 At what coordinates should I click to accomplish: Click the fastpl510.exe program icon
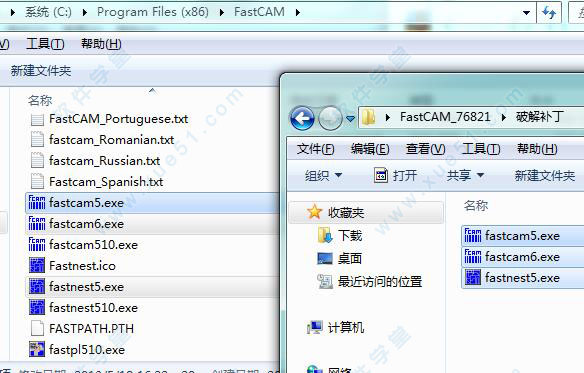click(37, 350)
